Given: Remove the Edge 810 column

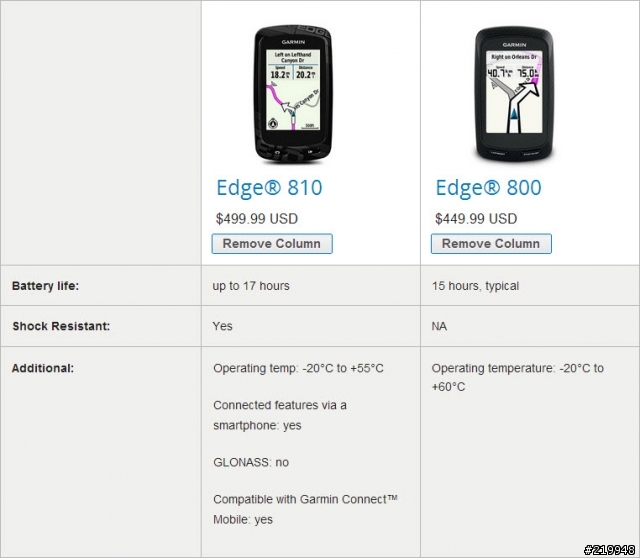Looking at the screenshot, I should pyautogui.click(x=272, y=244).
